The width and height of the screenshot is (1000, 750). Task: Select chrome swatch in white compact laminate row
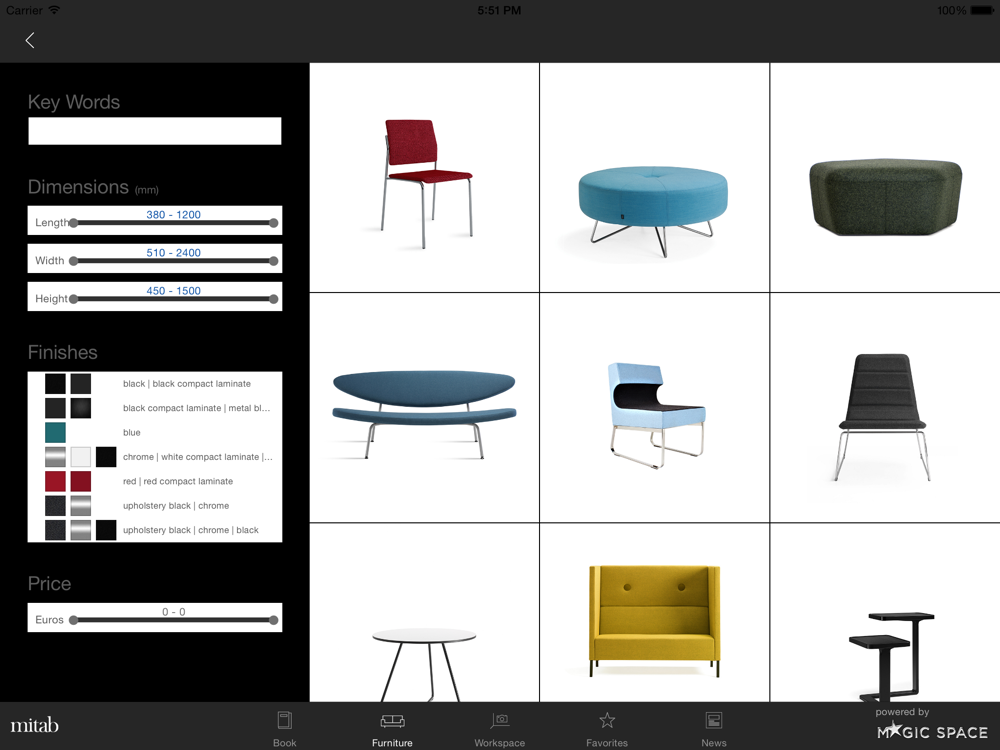click(55, 457)
